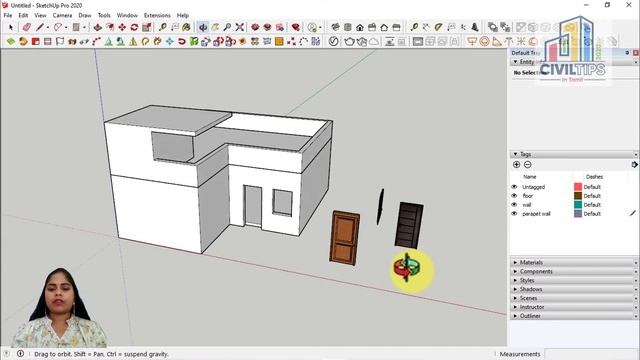Image resolution: width=640 pixels, height=360 pixels.
Task: Sort tags by Name column header
Action: [530, 177]
